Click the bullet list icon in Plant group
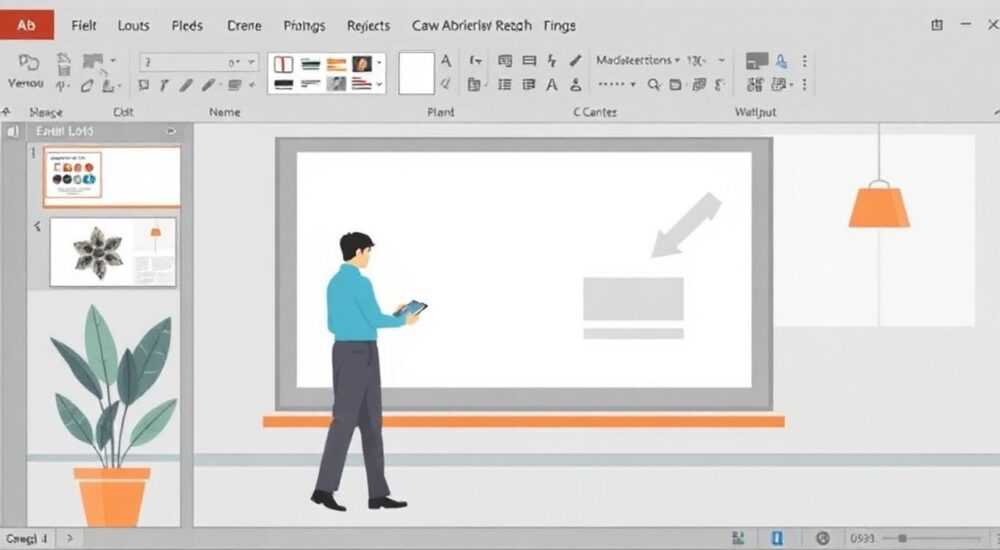 click(x=504, y=84)
